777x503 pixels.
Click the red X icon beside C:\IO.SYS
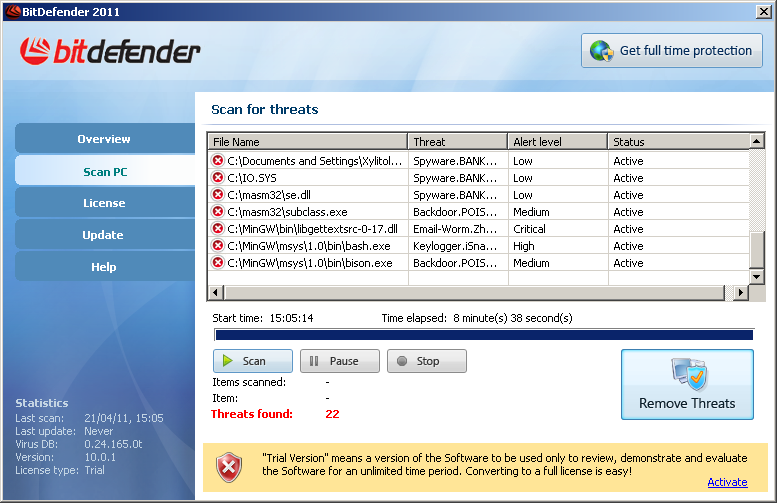point(218,177)
